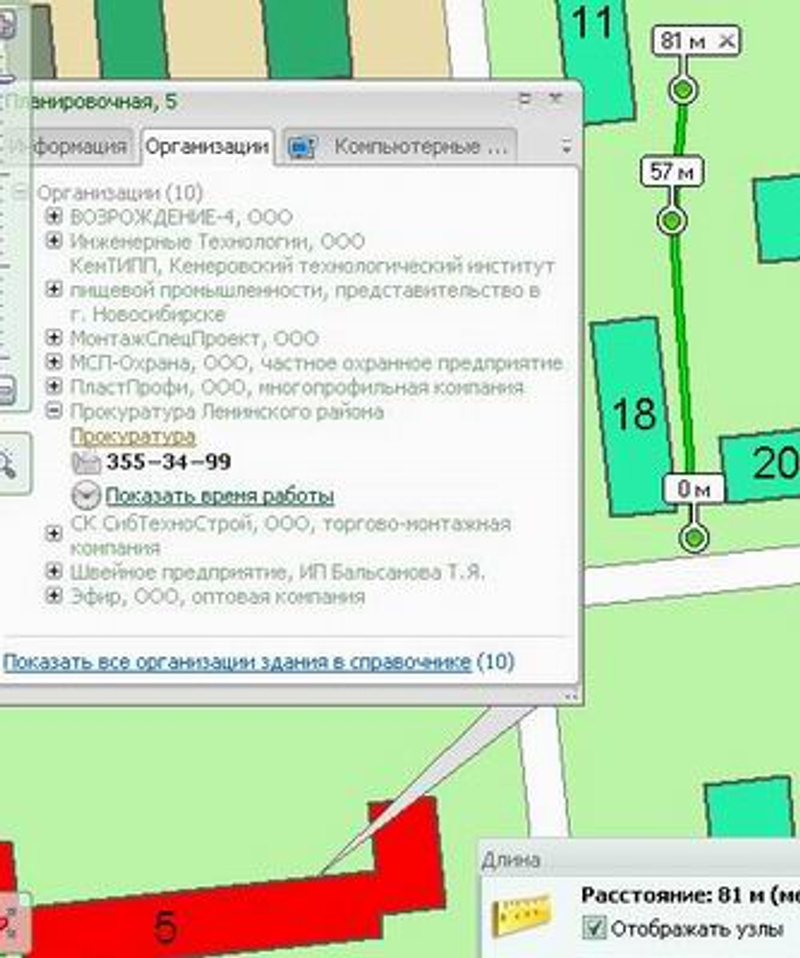Remove the 81 м ruler measurement
800x958 pixels.
coord(727,41)
